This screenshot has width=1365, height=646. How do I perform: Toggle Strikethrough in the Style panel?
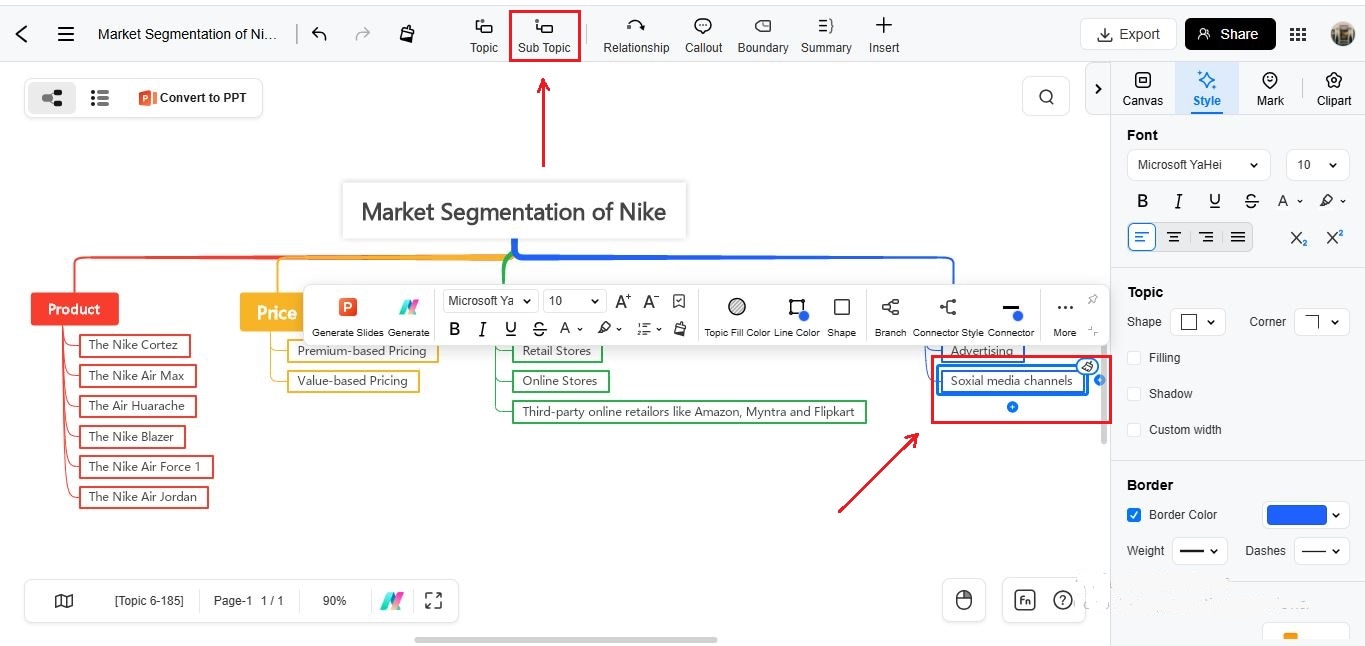coord(1251,201)
